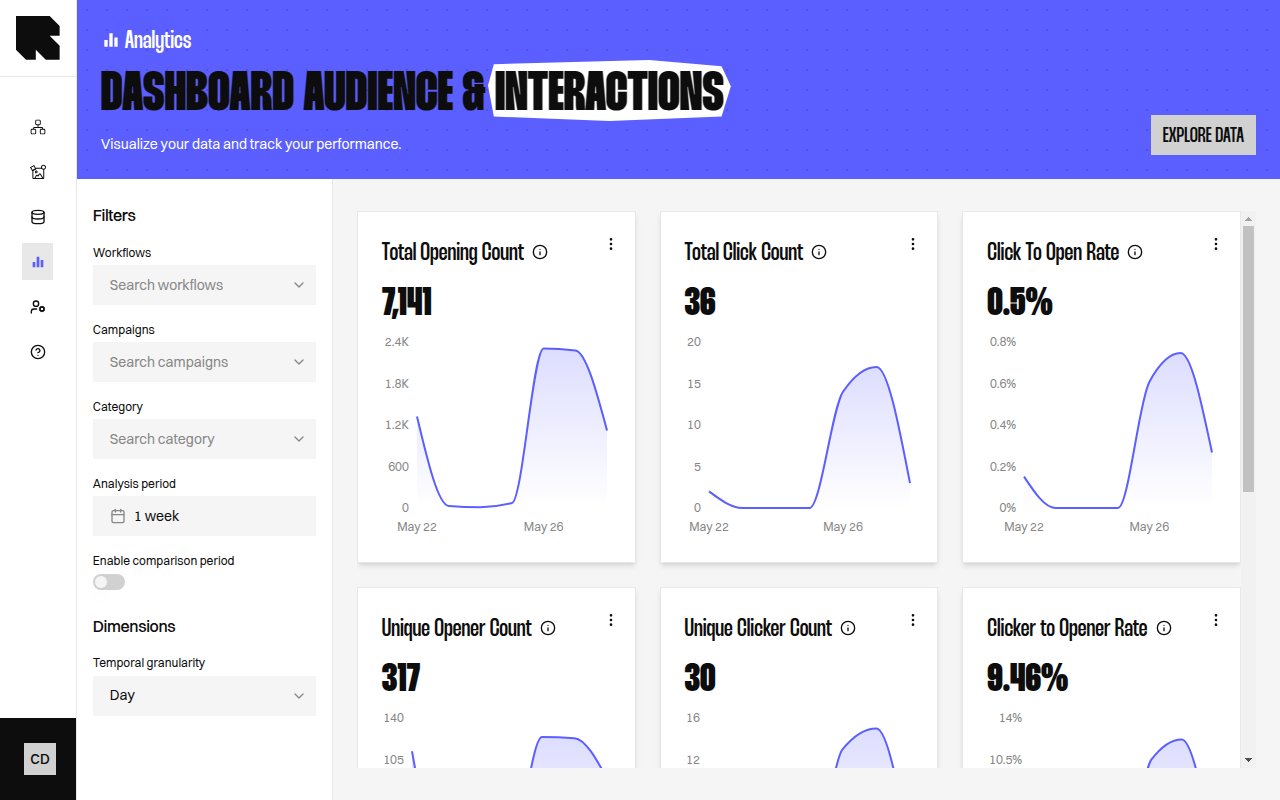The height and width of the screenshot is (800, 1280).
Task: Click the 36 total click value
Action: pyautogui.click(x=700, y=302)
